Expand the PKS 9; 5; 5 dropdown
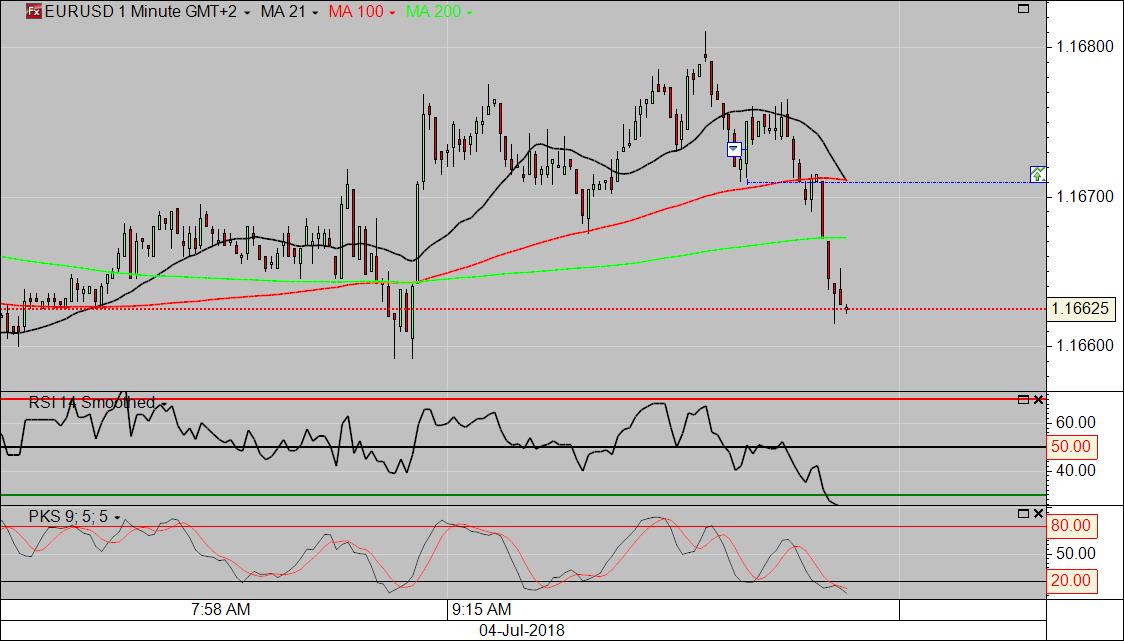Viewport: 1124px width, 641px height. click(117, 517)
